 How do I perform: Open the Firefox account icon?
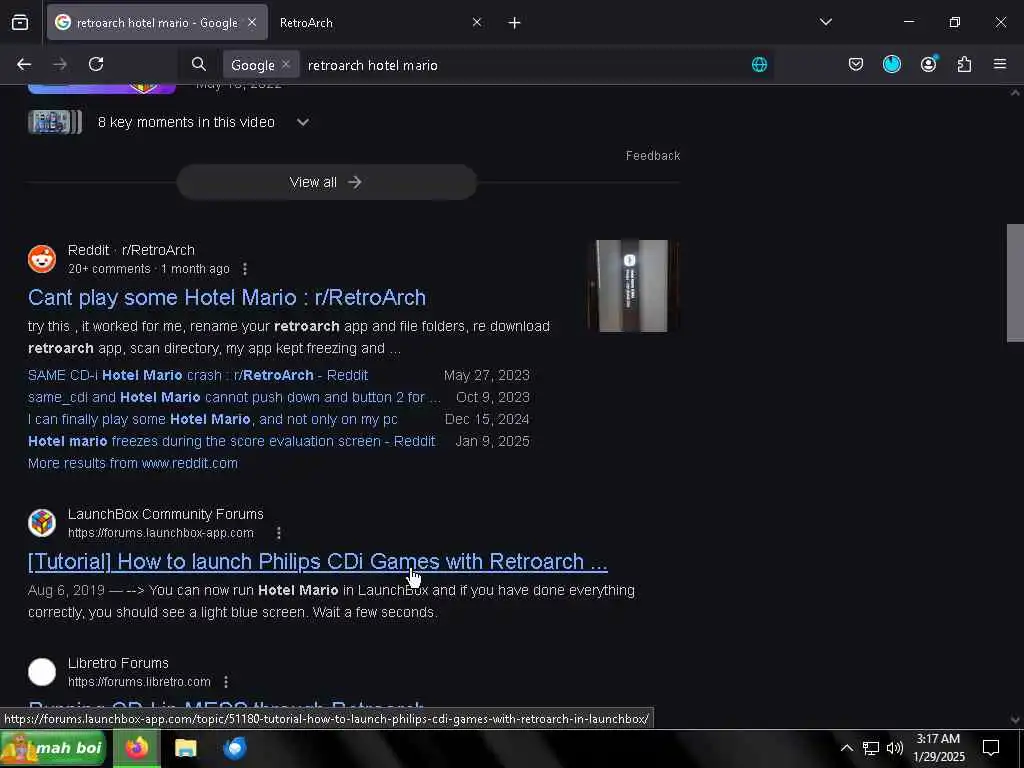coord(928,64)
